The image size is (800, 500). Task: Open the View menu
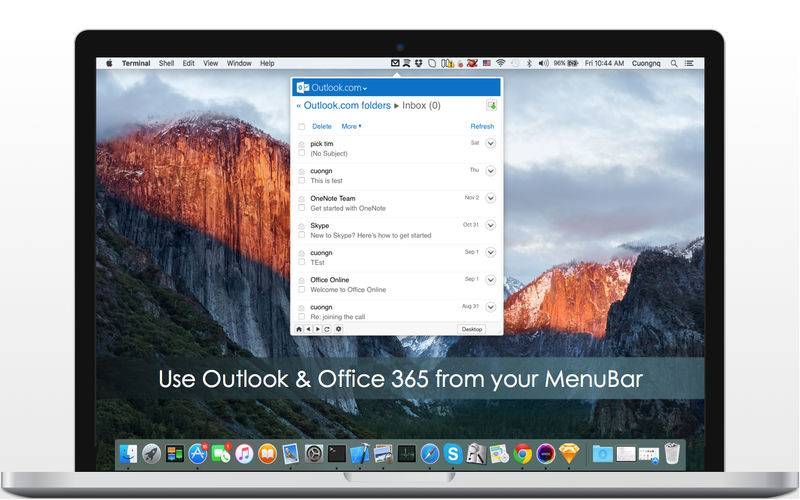click(x=211, y=63)
